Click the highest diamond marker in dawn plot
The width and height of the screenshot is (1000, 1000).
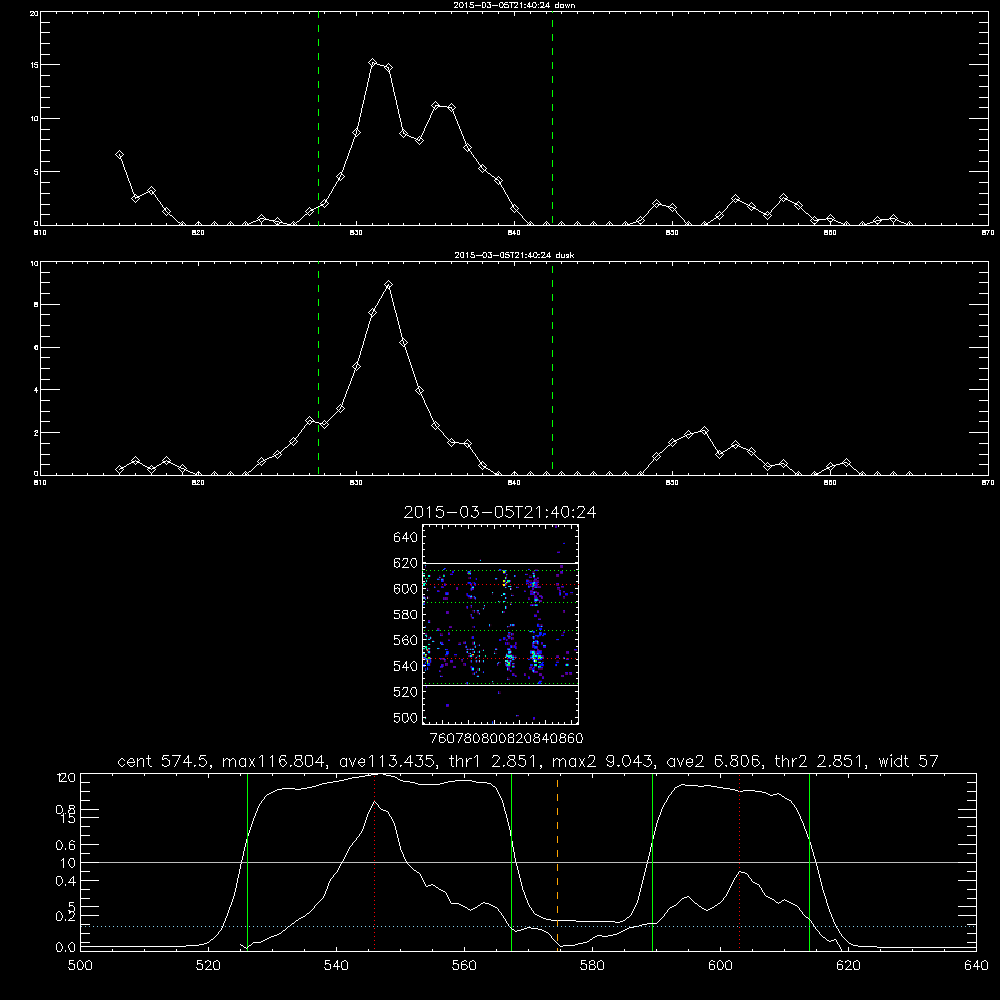pos(372,62)
